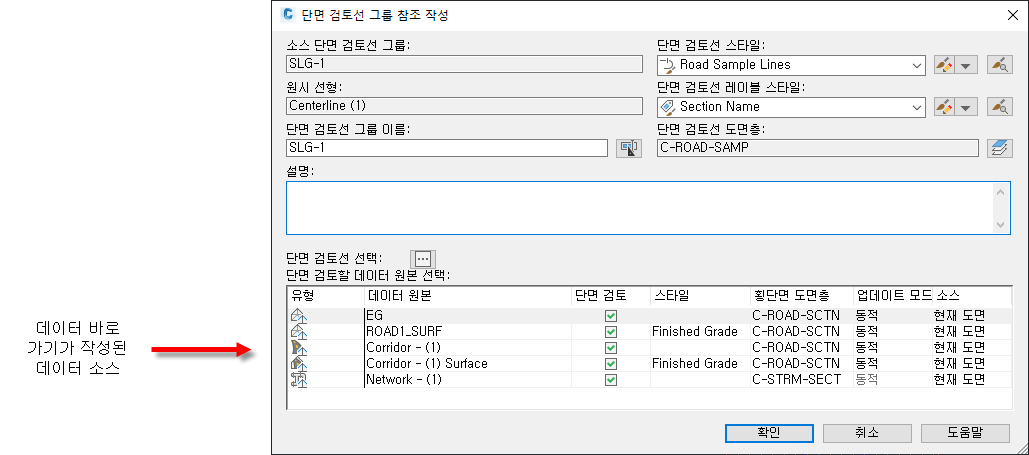Open the style detail picker for Road Sample Lines
This screenshot has width=1029, height=455.
point(998,66)
